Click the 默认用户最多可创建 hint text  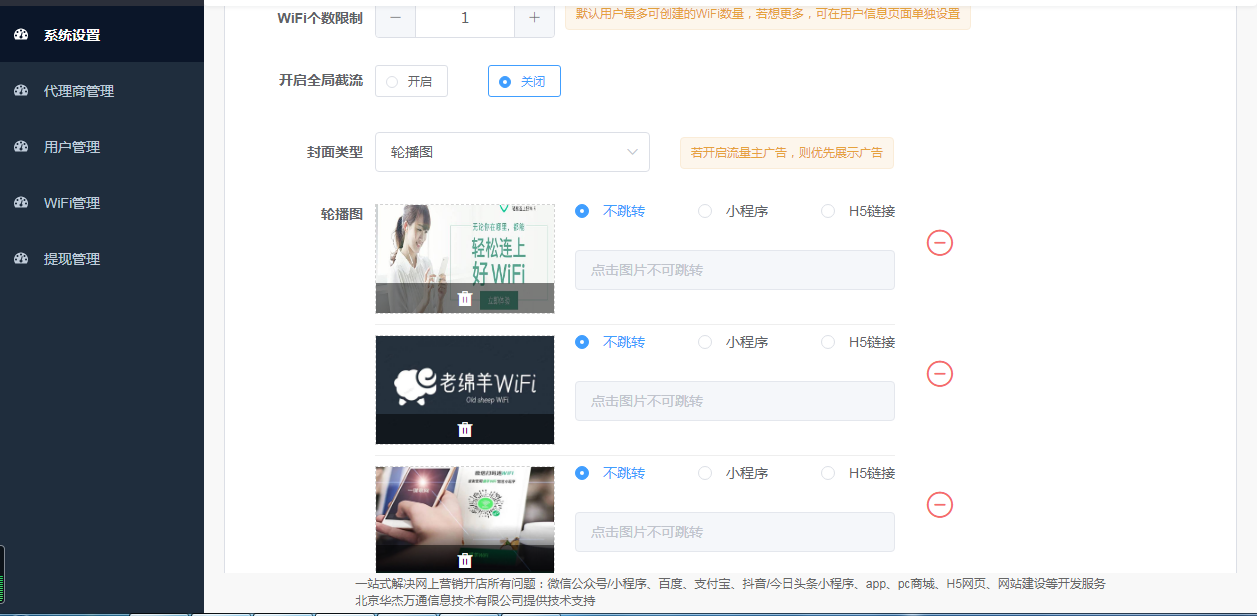pyautogui.click(x=768, y=14)
